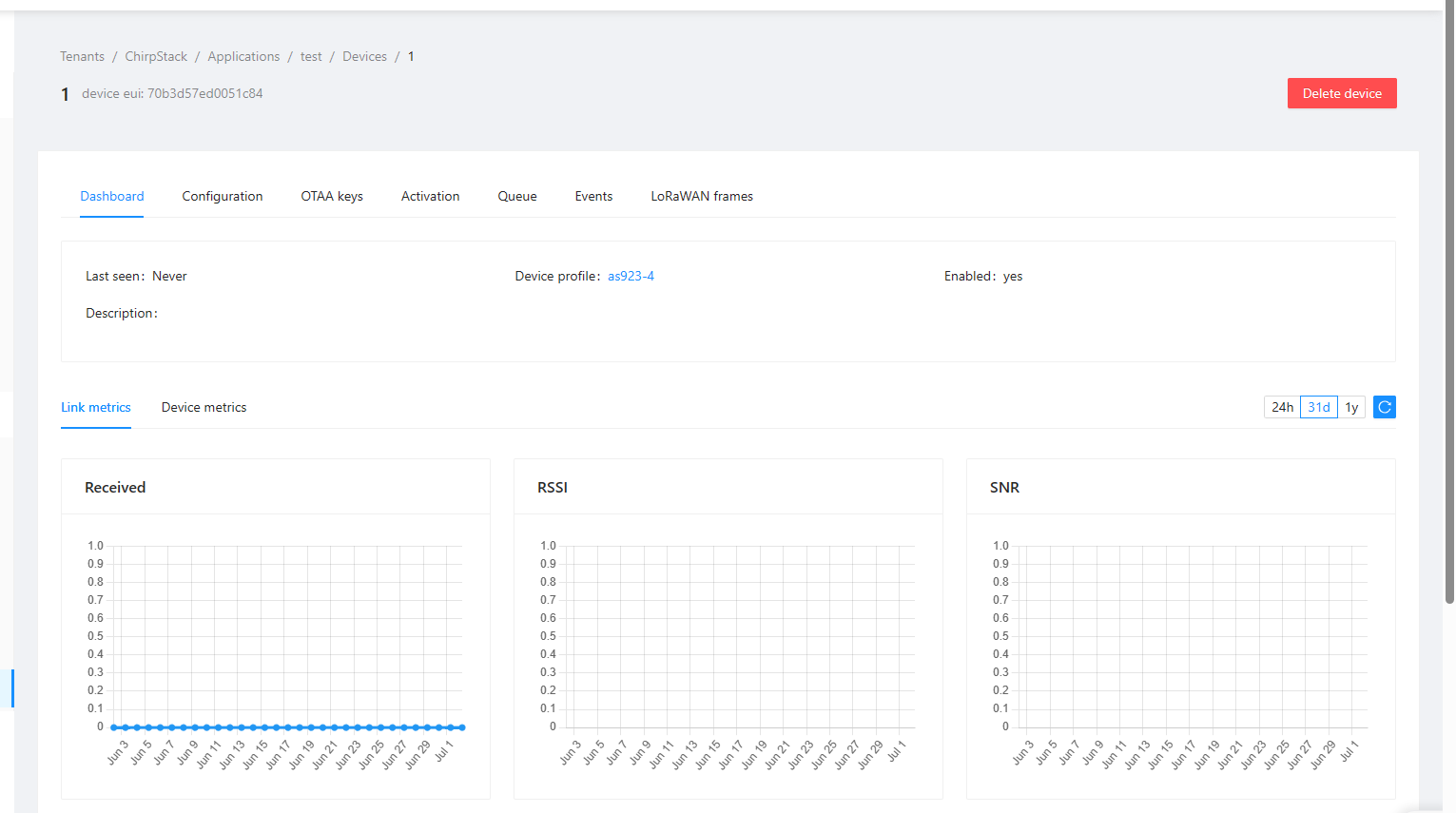Viewport: 1456px width, 813px height.
Task: Switch to Device metrics tab
Action: (204, 407)
